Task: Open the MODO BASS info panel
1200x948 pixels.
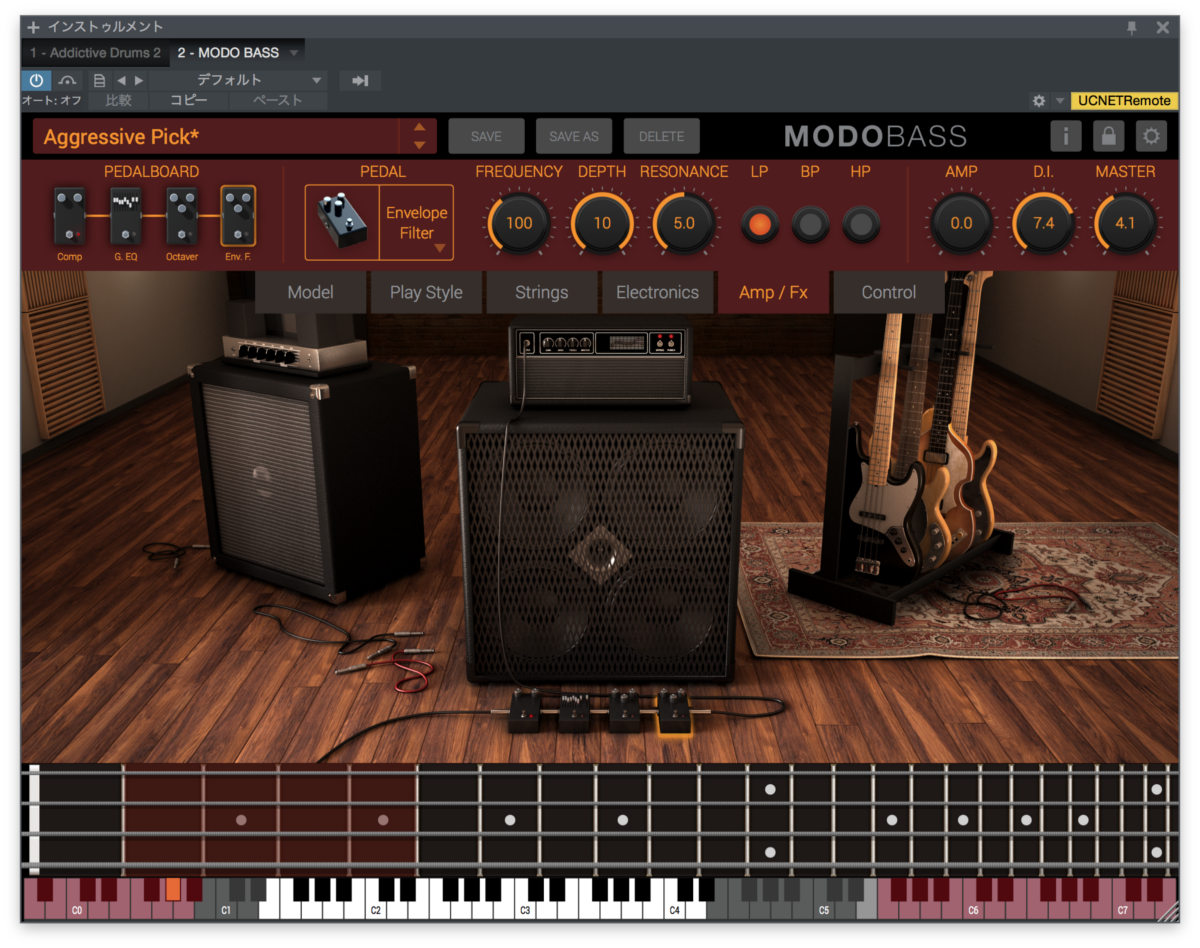Action: tap(1066, 136)
